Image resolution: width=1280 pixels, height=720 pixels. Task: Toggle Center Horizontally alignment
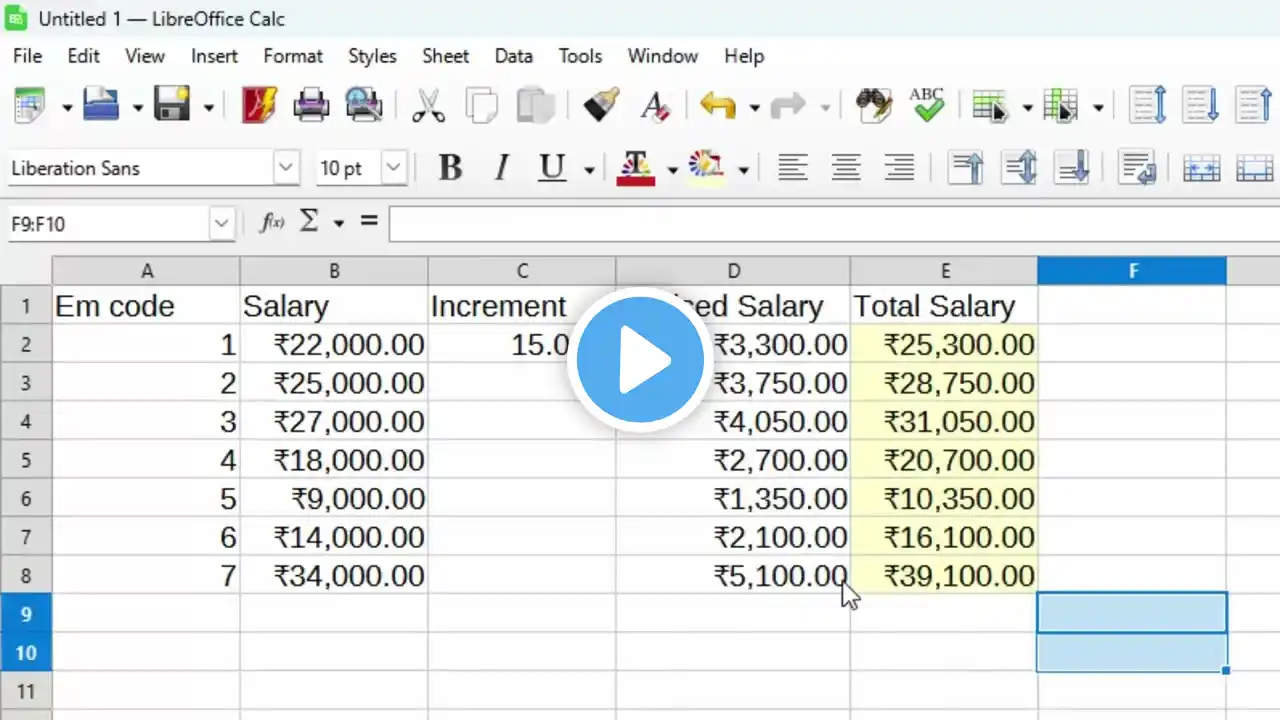click(846, 168)
